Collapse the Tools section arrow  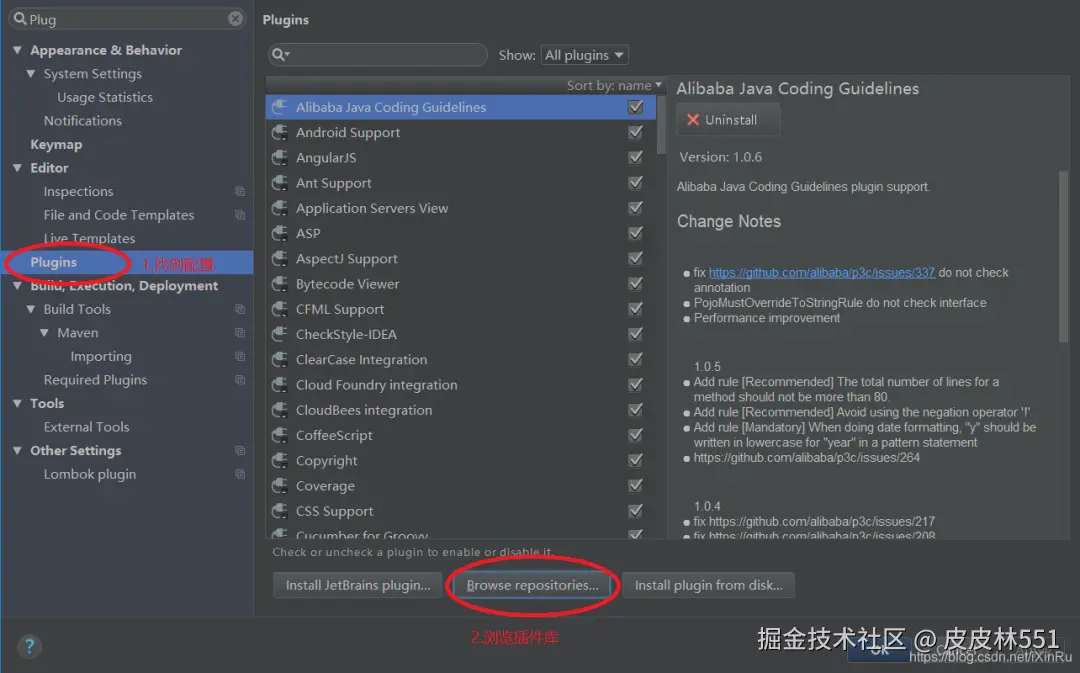pyautogui.click(x=17, y=404)
